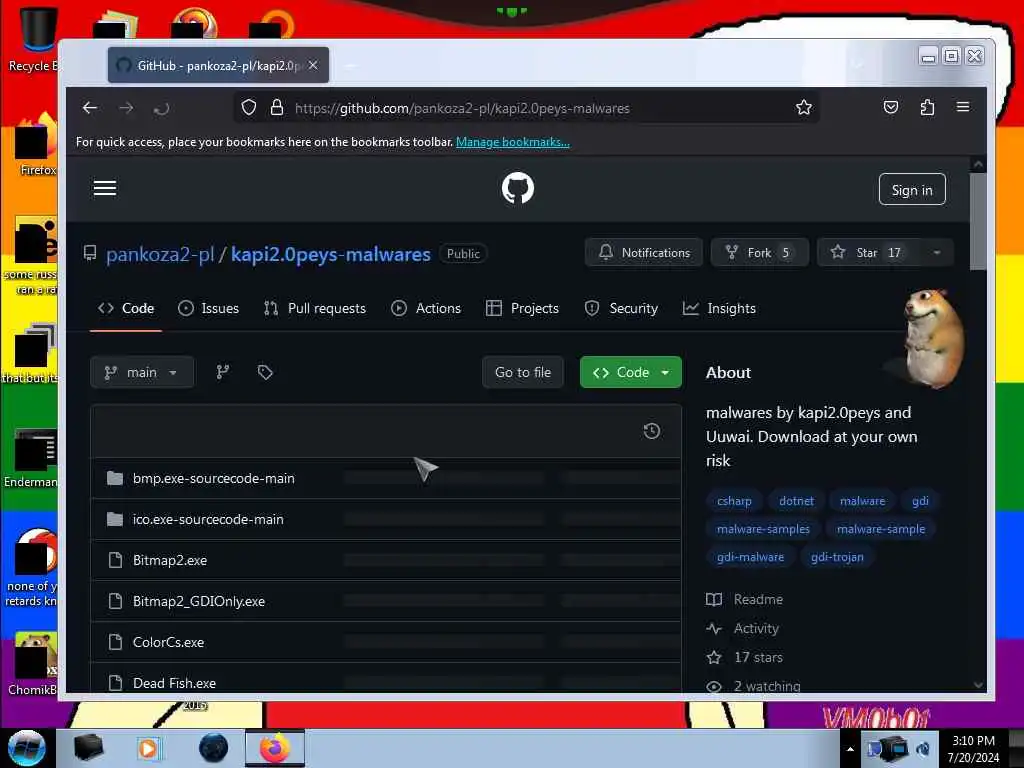Select the Code tab
Image resolution: width=1024 pixels, height=768 pixels.
click(126, 308)
